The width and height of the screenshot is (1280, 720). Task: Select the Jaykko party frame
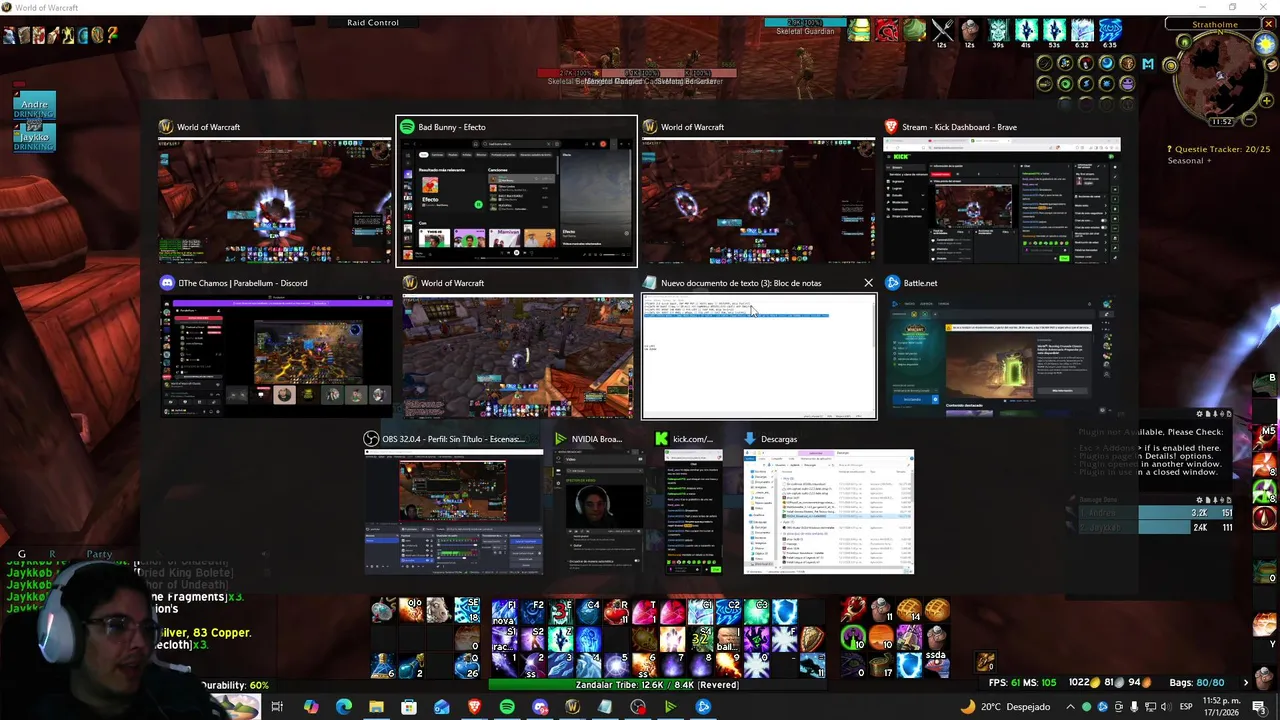coord(35,138)
